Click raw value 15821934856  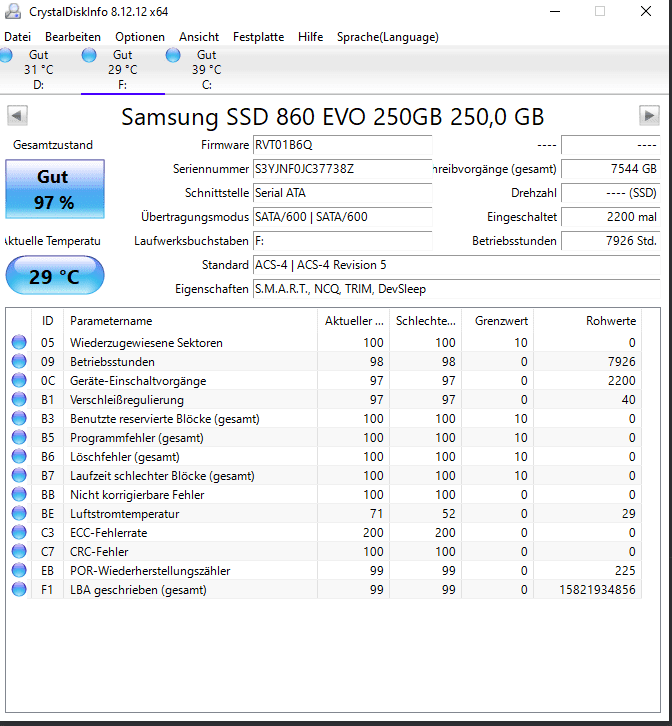click(x=597, y=590)
